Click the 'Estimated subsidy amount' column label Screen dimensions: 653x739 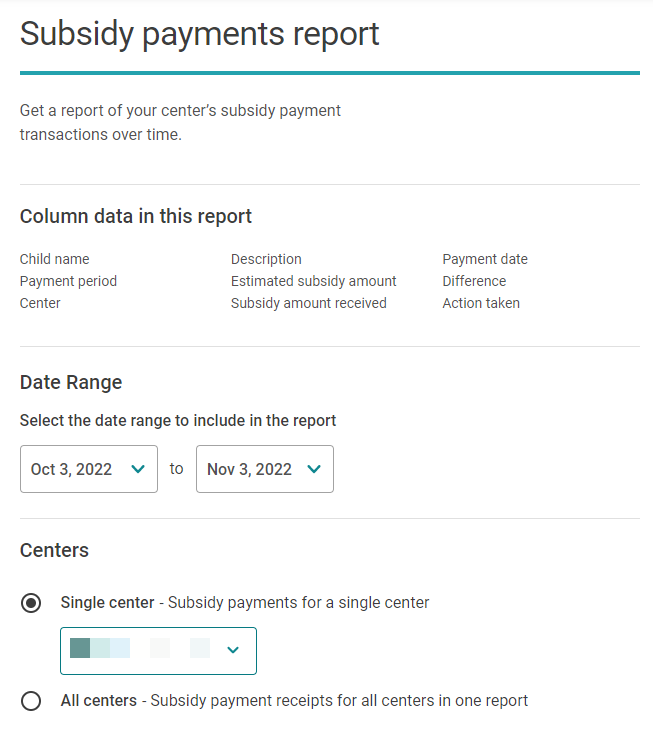pyautogui.click(x=313, y=281)
